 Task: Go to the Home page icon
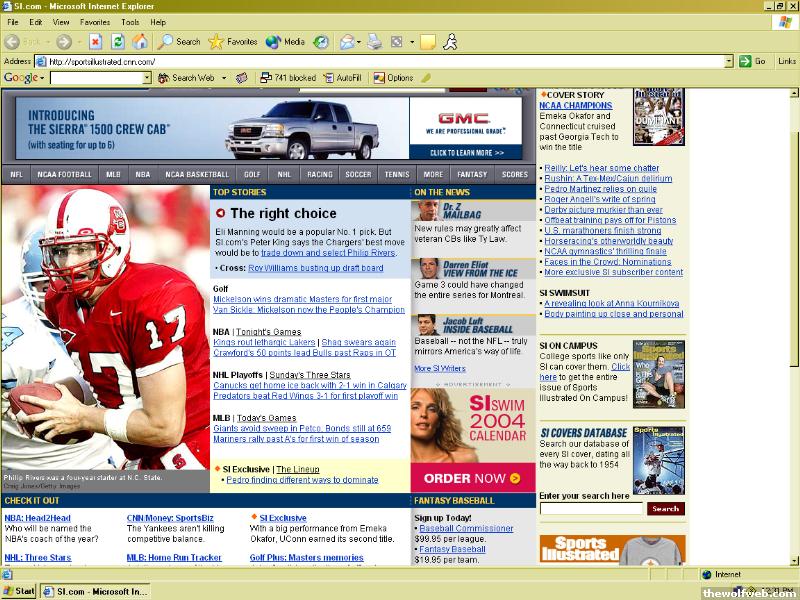click(x=139, y=42)
